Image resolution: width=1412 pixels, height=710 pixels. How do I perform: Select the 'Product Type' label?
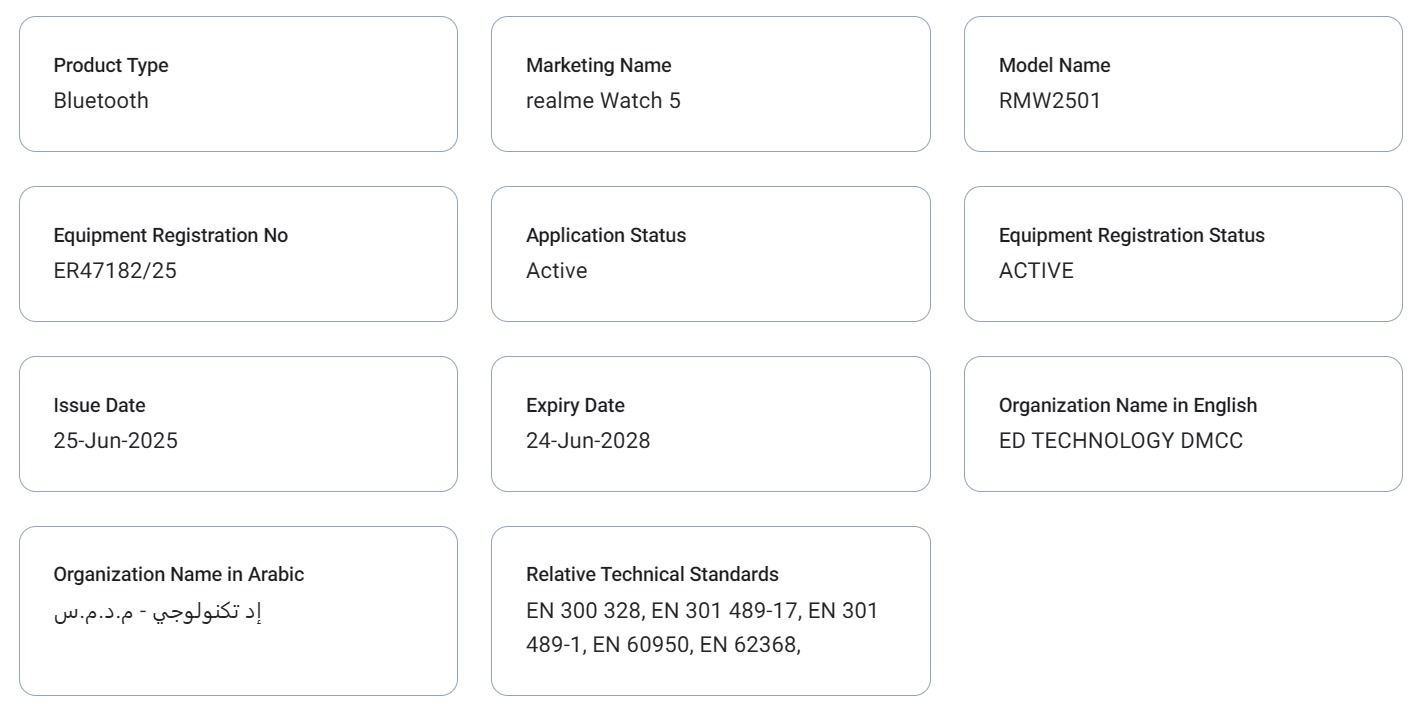pos(111,65)
